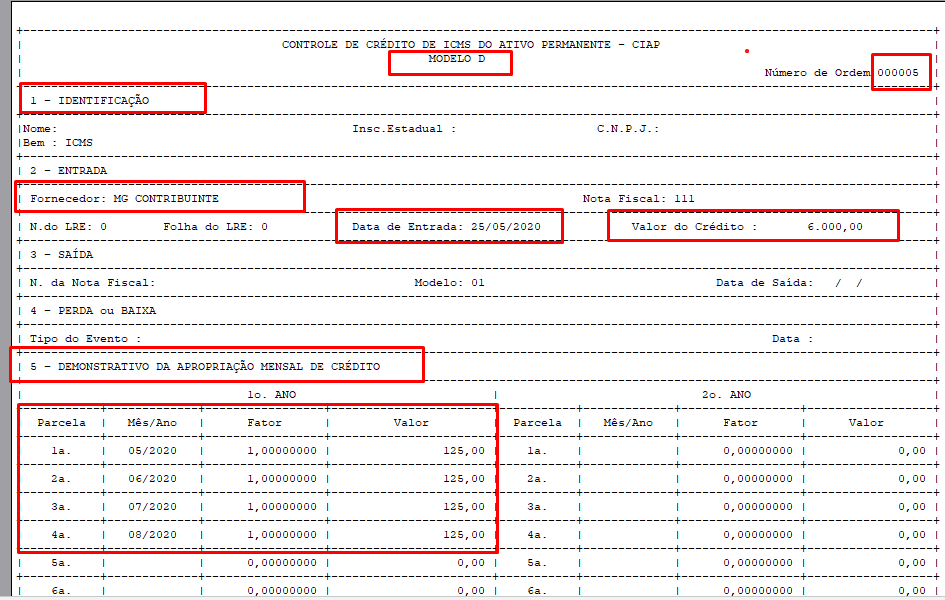
Task: Click the 2o. ANO column group header
Action: [726, 395]
